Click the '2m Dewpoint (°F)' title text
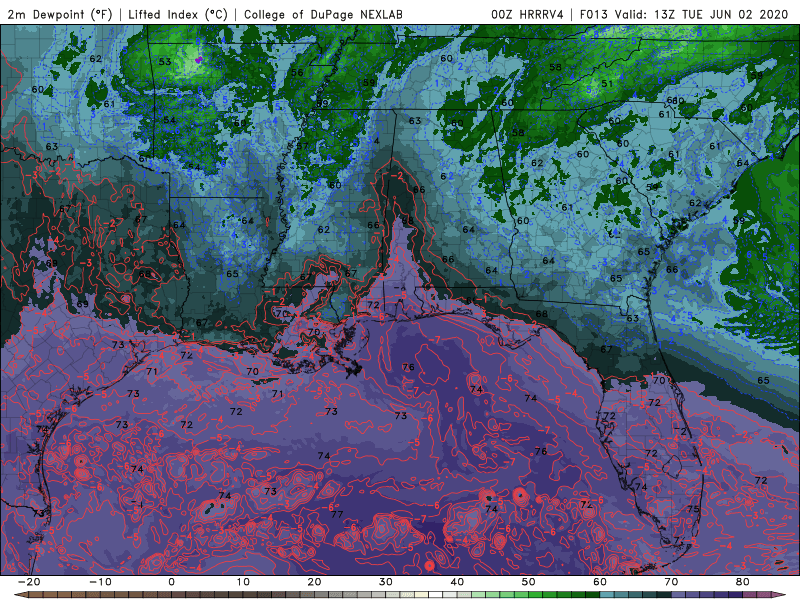This screenshot has height=600, width=800. pyautogui.click(x=60, y=14)
